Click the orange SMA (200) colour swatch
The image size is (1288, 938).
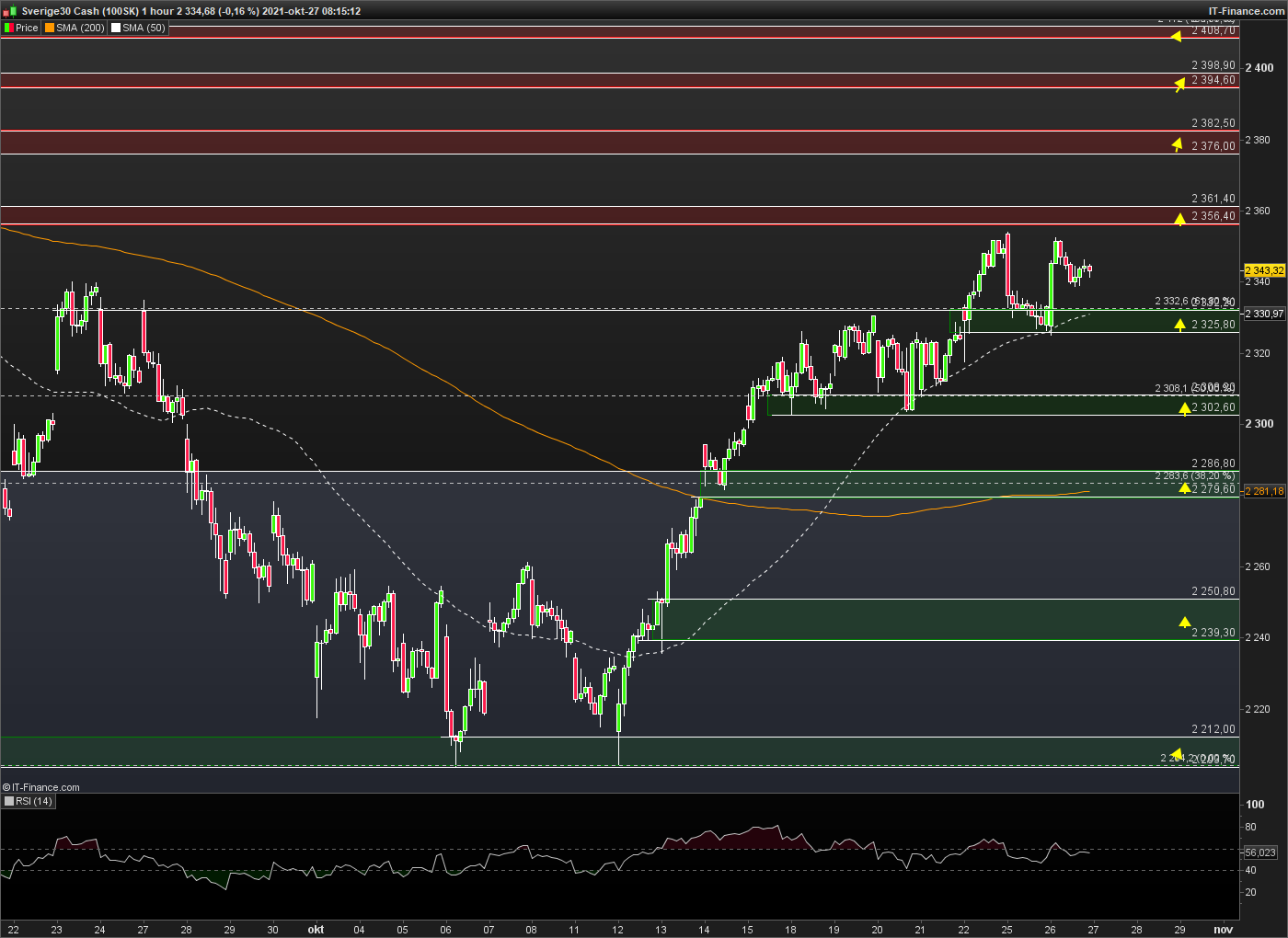(50, 28)
